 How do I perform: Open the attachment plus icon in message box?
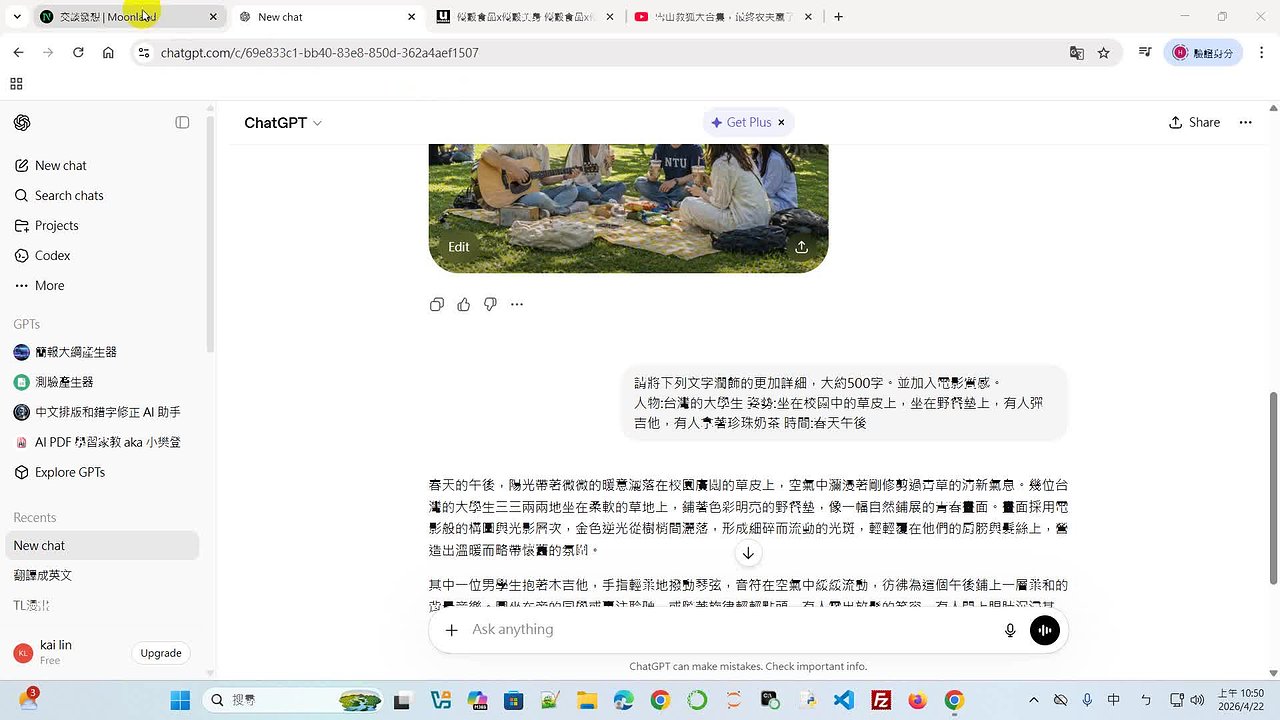[451, 630]
